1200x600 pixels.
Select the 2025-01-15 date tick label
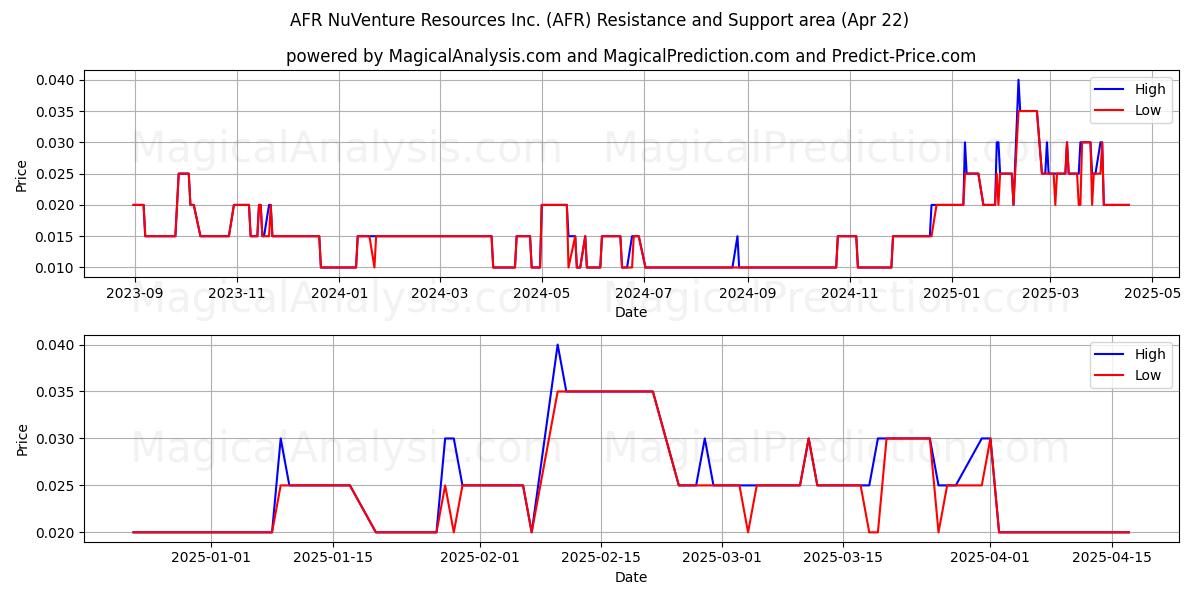(332, 558)
